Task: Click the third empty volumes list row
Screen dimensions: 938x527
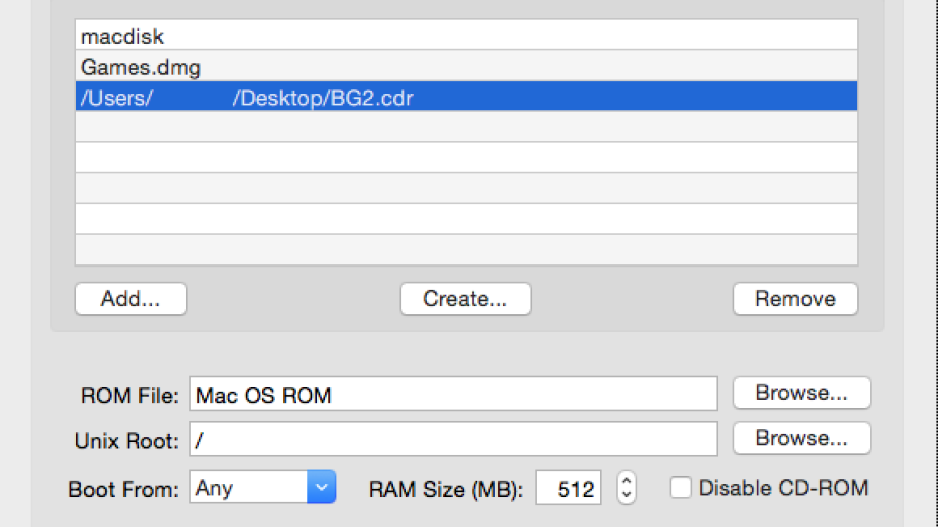Action: click(x=466, y=188)
